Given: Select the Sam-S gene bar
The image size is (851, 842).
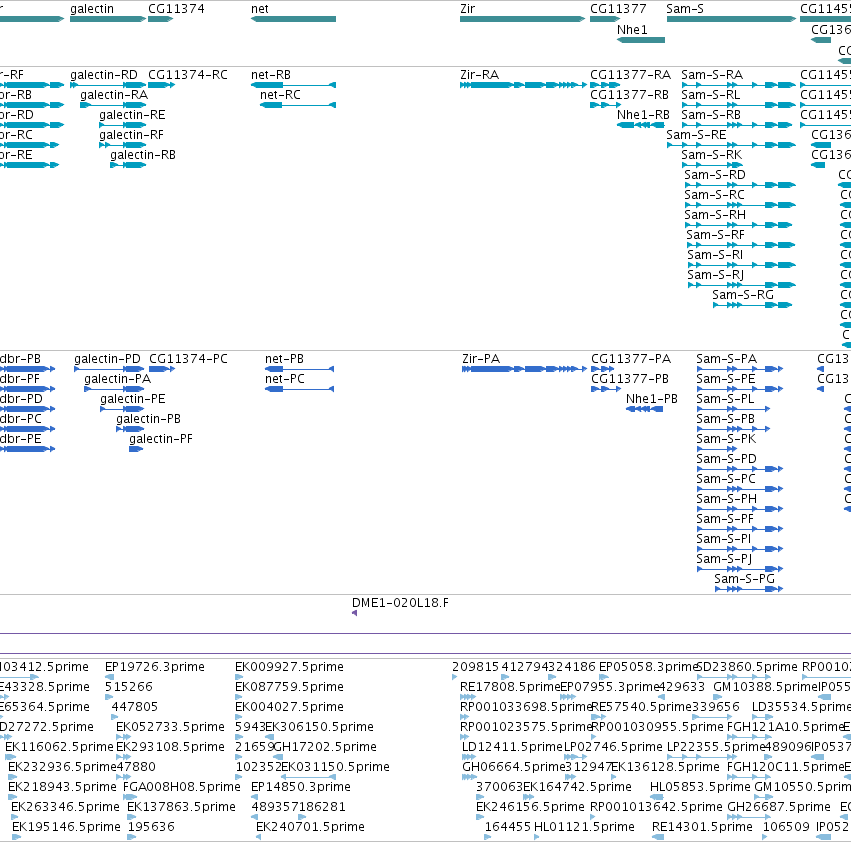Looking at the screenshot, I should 732,19.
